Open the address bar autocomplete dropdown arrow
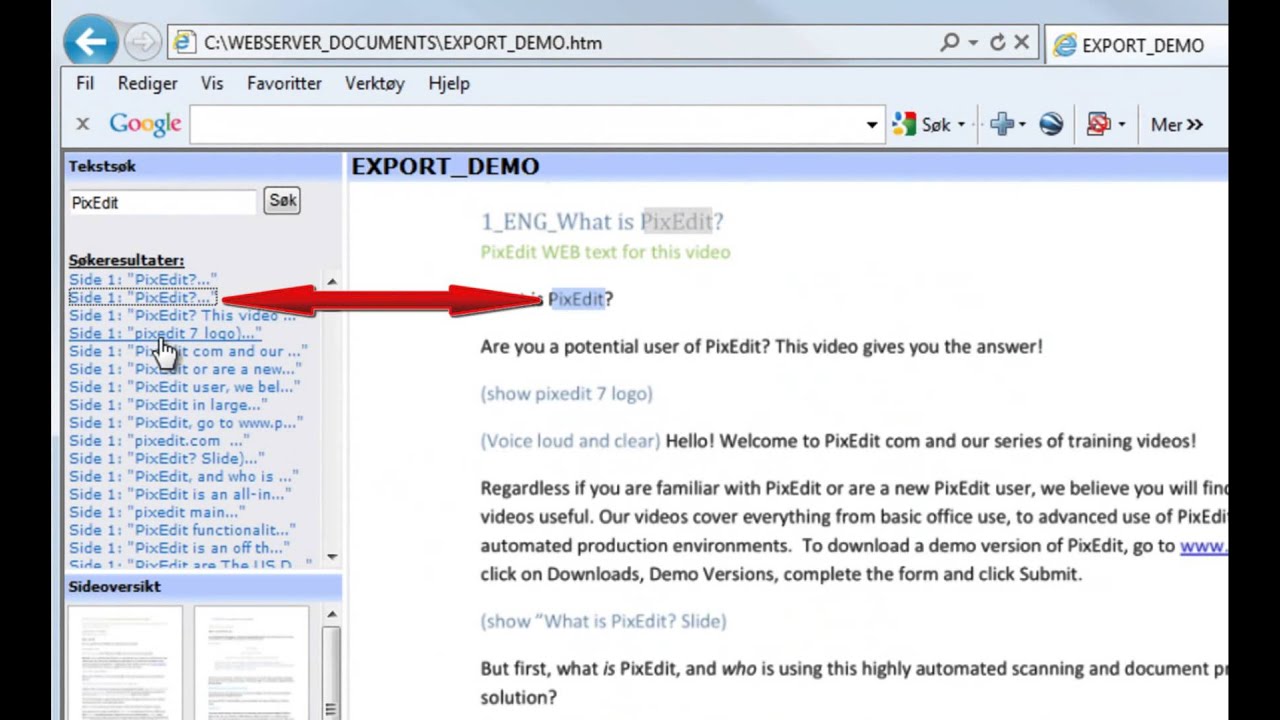 tap(973, 43)
